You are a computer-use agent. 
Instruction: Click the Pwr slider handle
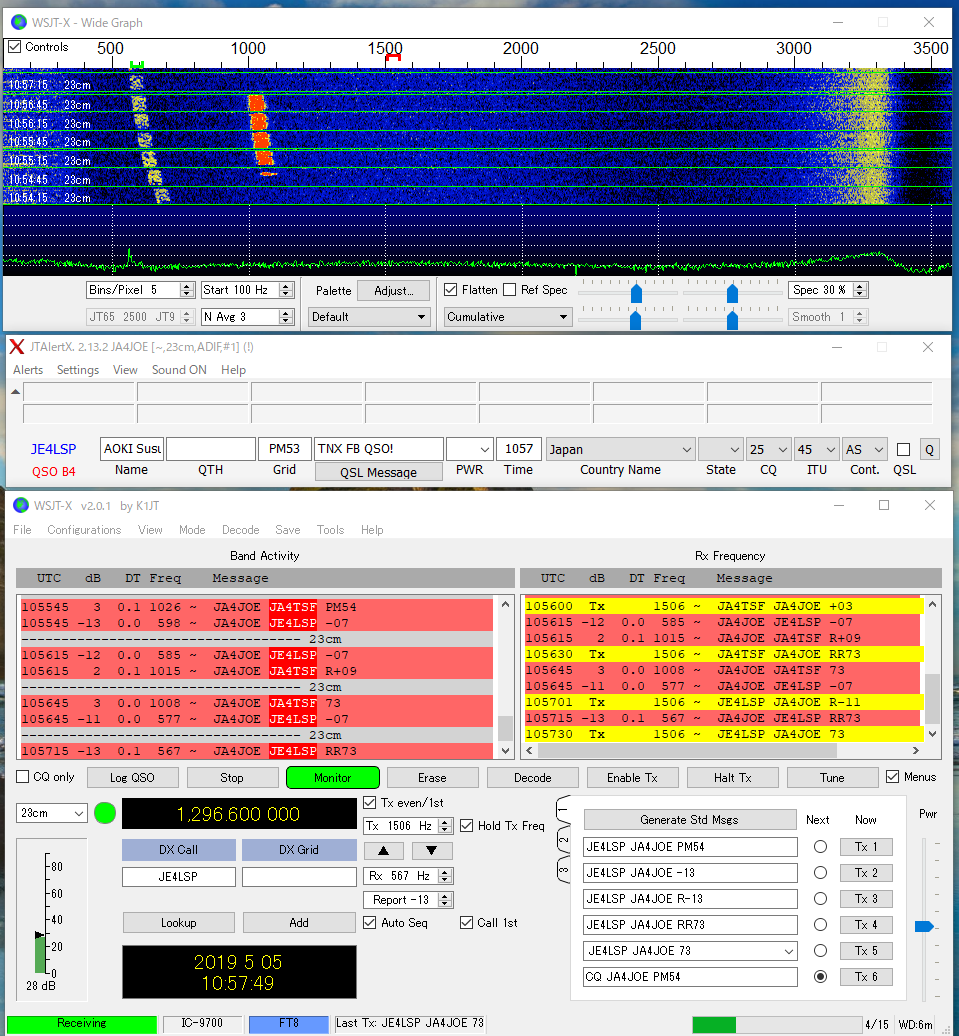pos(924,926)
